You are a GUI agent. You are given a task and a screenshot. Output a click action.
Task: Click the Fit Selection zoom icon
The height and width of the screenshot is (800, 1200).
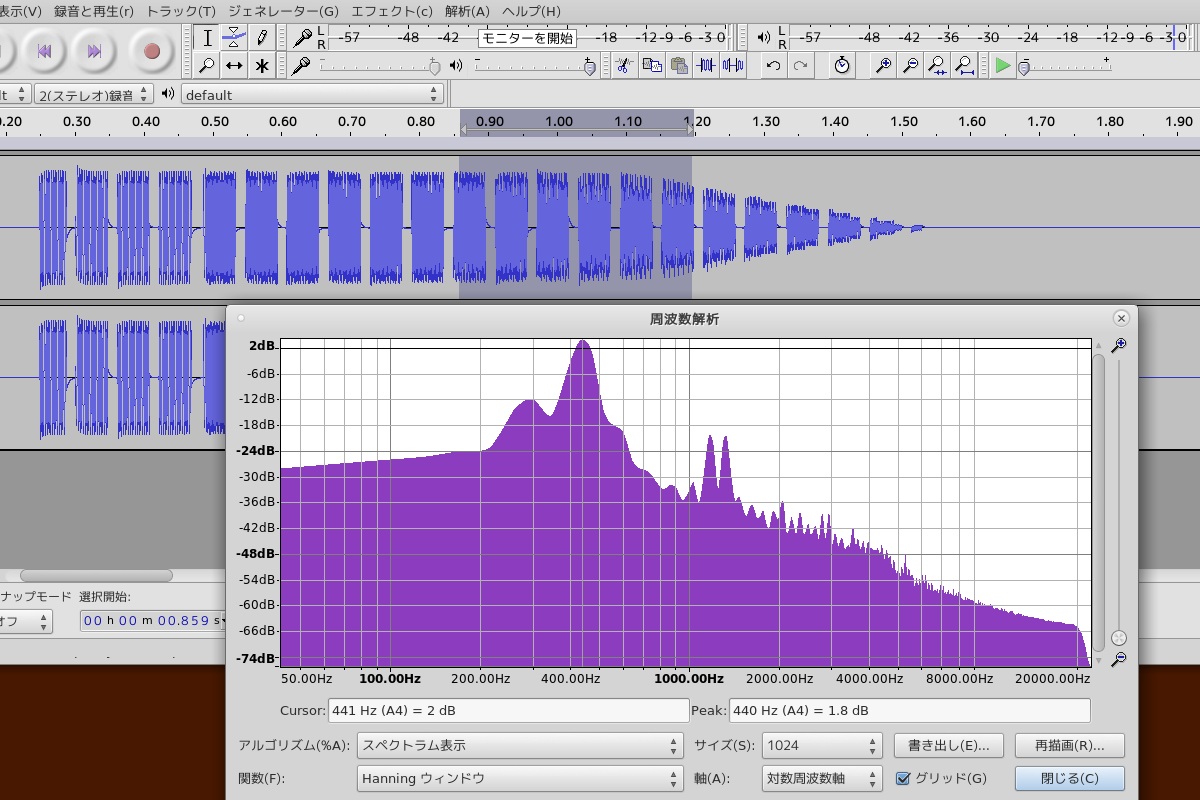click(x=937, y=66)
